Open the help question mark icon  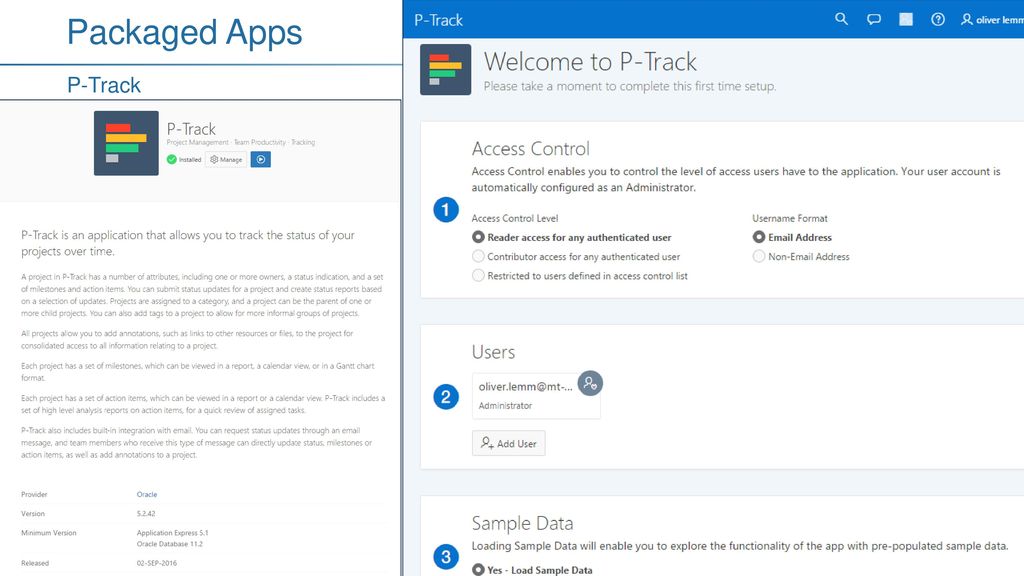point(938,20)
